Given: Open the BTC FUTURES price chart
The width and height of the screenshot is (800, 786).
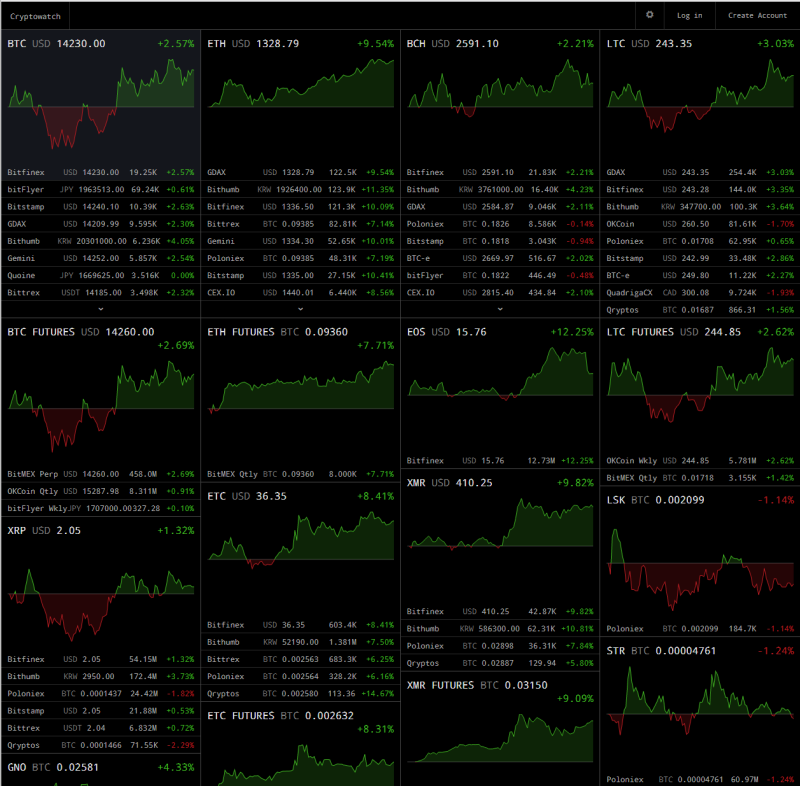Looking at the screenshot, I should [x=101, y=406].
